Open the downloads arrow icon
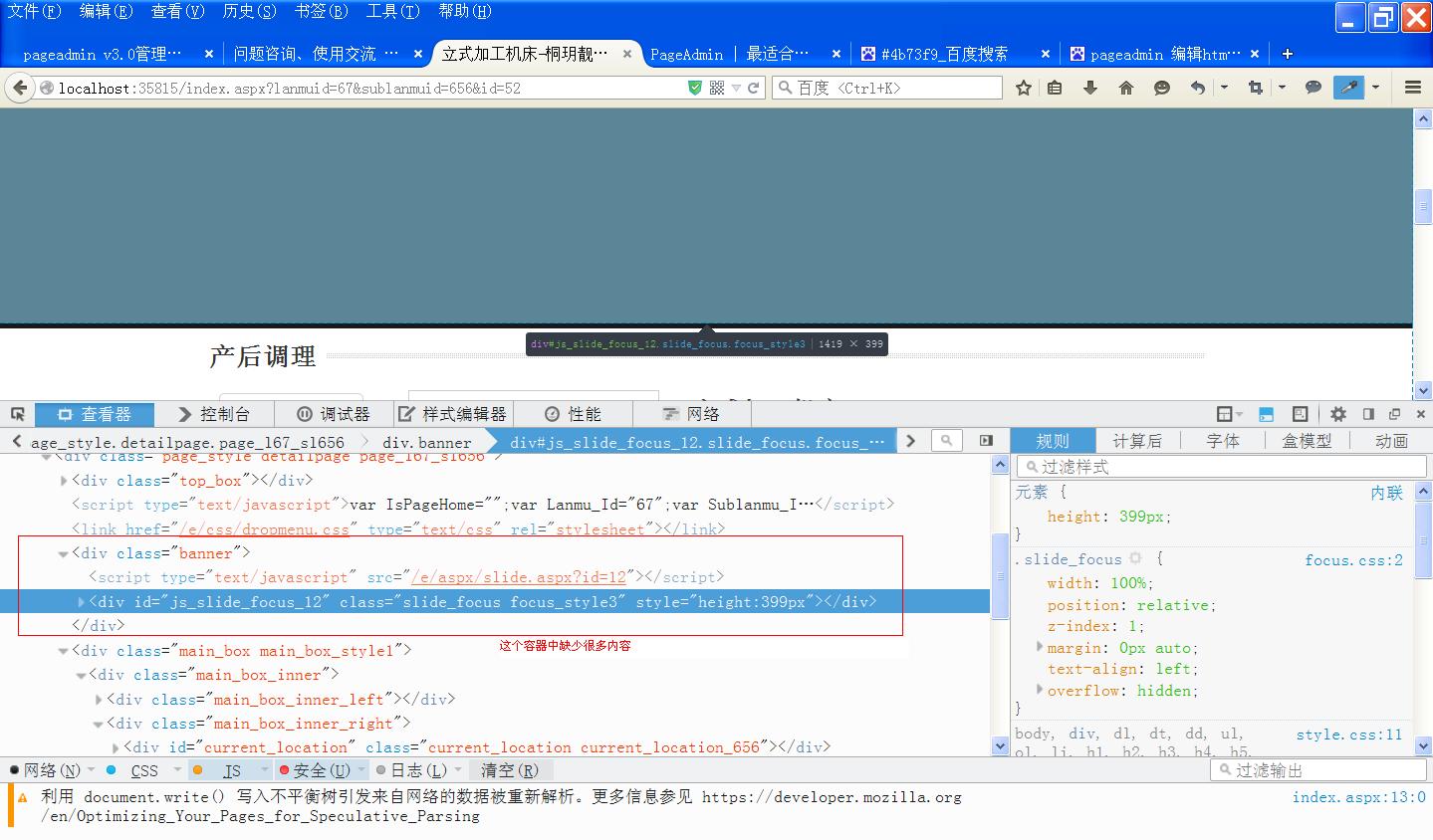This screenshot has height=840, width=1433. (x=1090, y=88)
